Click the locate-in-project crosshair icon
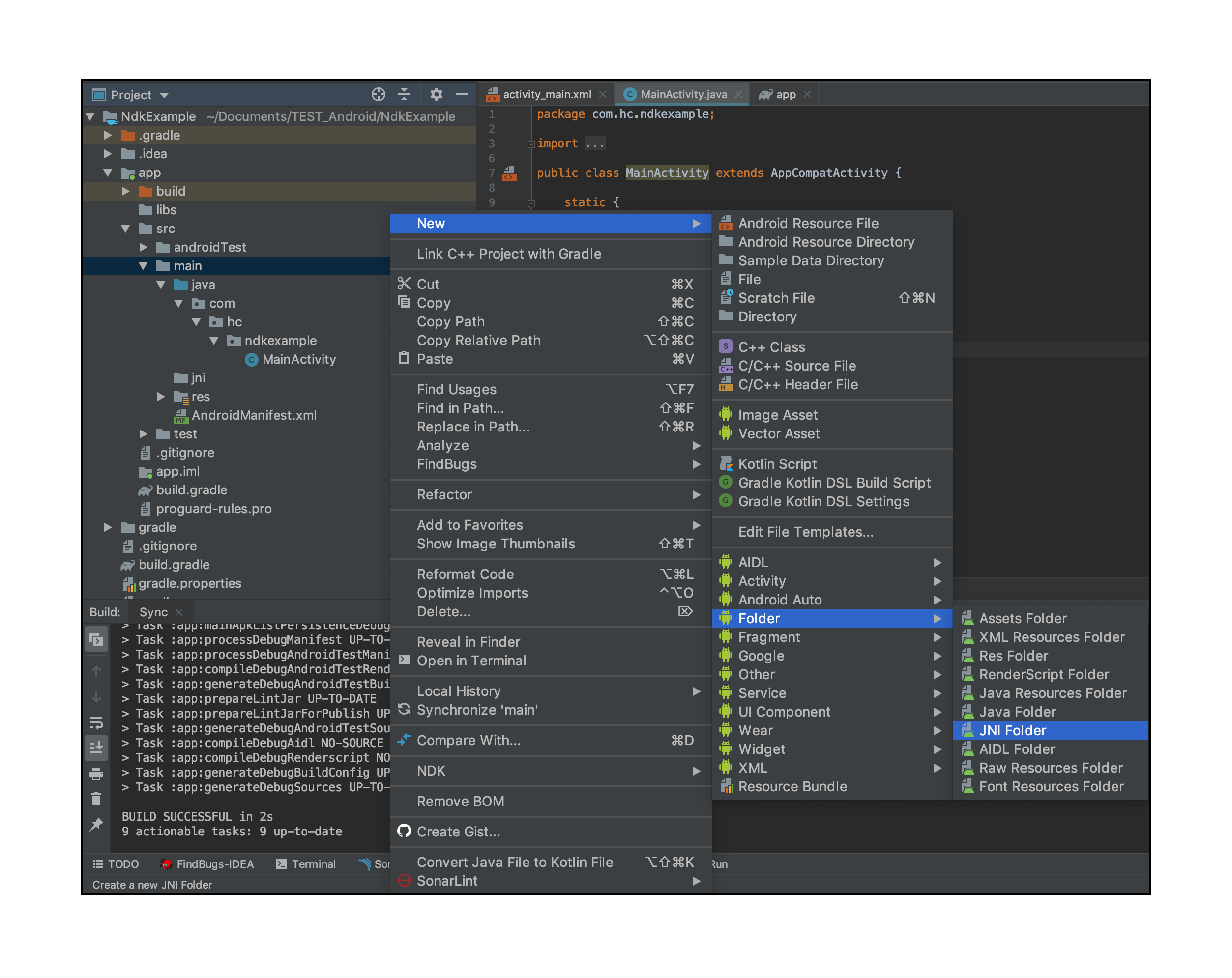 click(x=378, y=94)
